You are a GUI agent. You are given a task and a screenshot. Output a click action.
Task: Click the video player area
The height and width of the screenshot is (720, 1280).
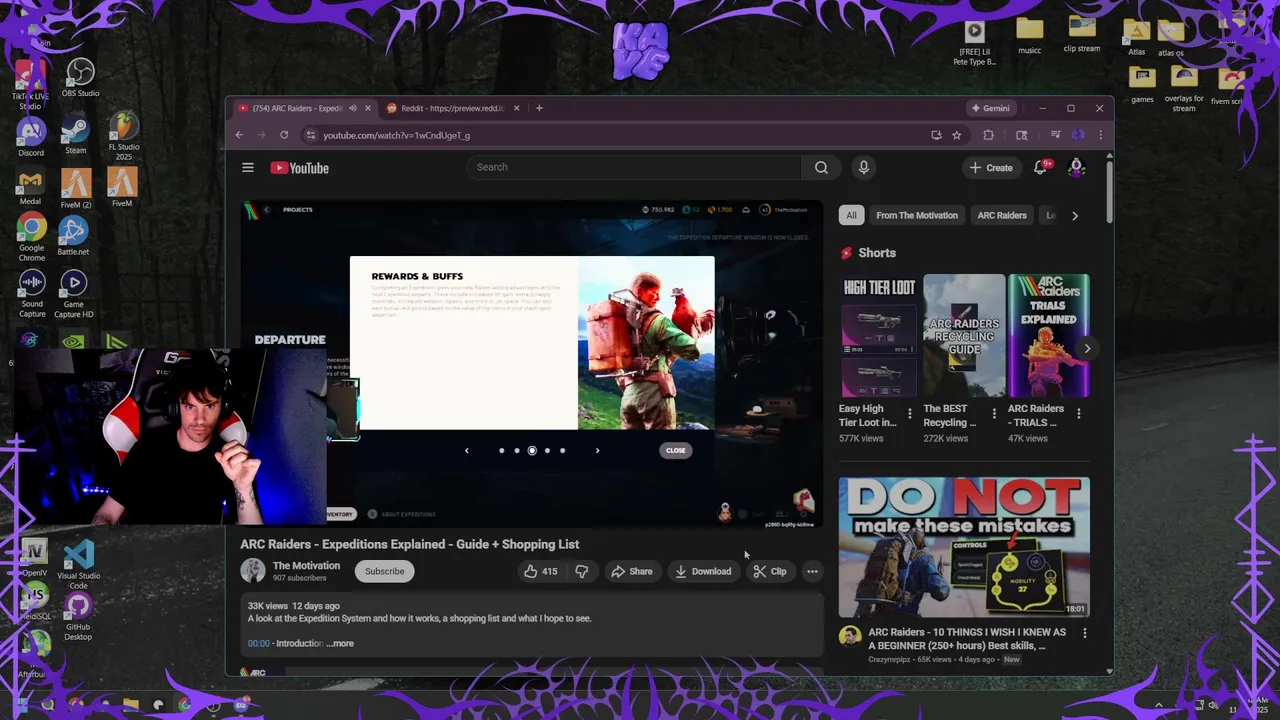tap(531, 363)
